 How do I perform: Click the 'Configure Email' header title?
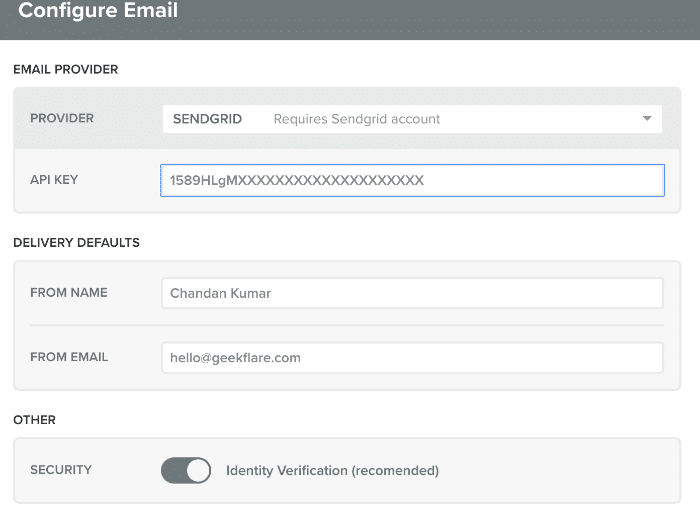(98, 10)
